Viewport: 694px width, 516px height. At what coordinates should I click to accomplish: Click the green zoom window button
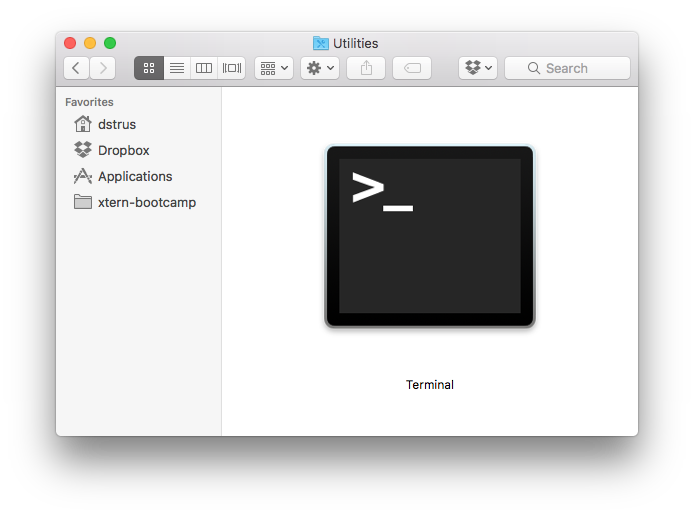(x=110, y=43)
